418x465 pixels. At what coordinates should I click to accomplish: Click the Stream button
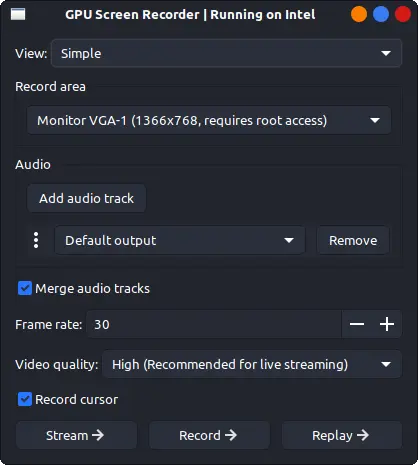coord(76,435)
